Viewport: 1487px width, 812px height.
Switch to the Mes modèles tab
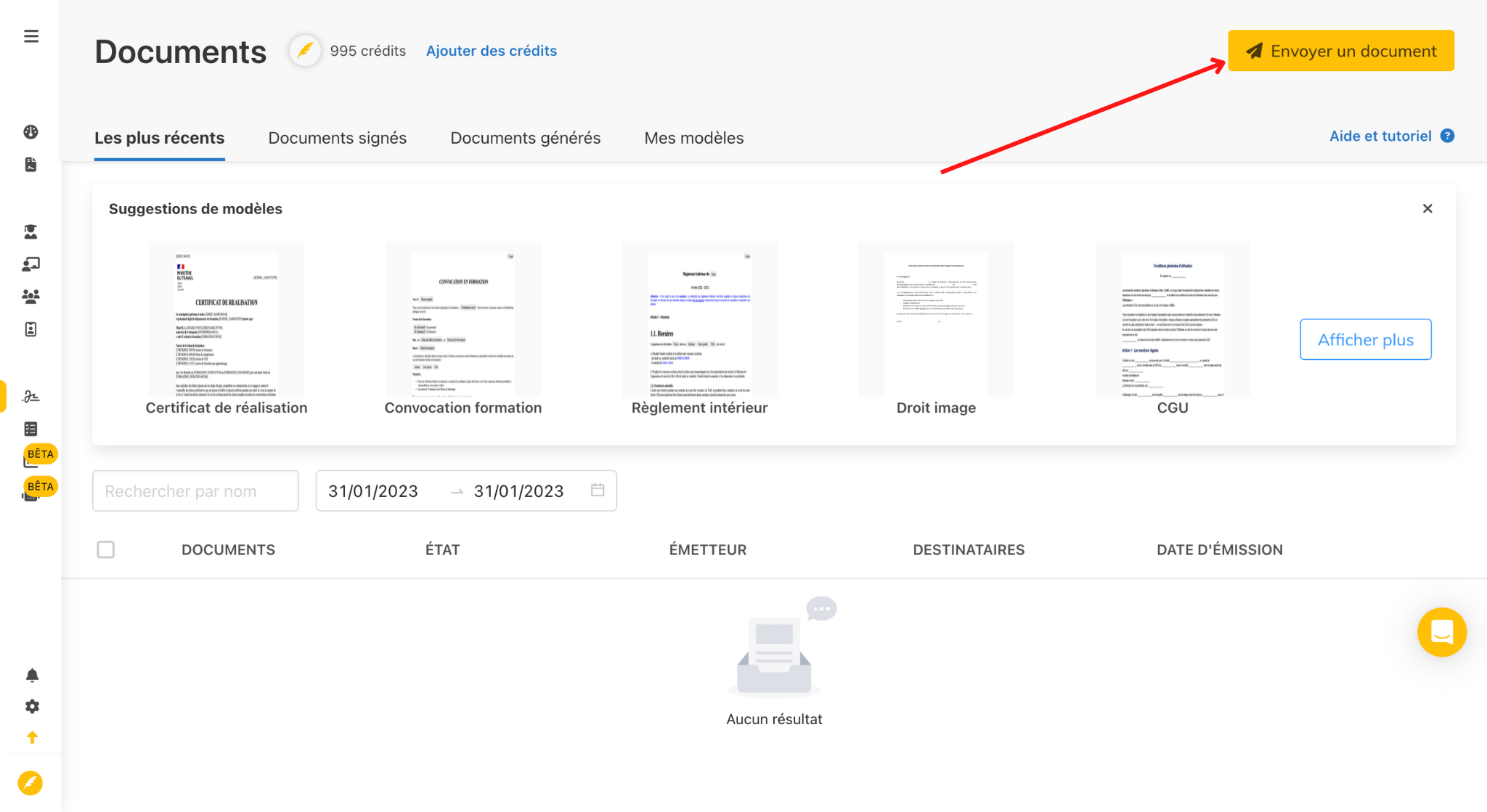pyautogui.click(x=694, y=138)
